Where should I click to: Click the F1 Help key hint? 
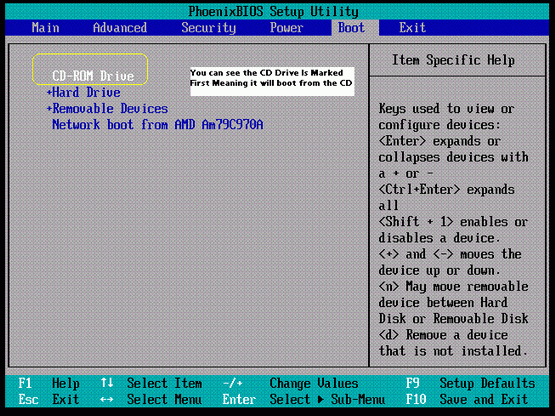click(49, 383)
